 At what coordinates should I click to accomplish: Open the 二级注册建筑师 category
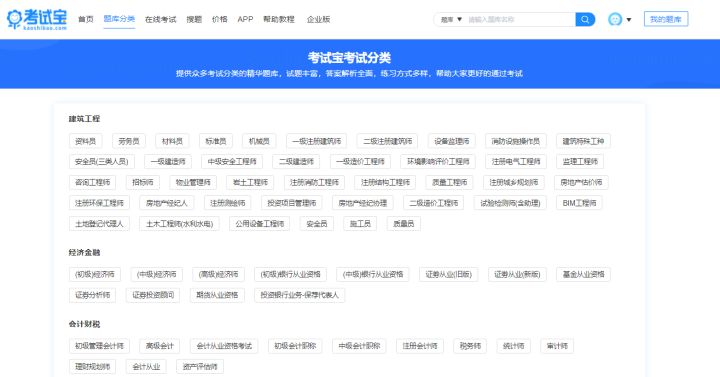(388, 141)
